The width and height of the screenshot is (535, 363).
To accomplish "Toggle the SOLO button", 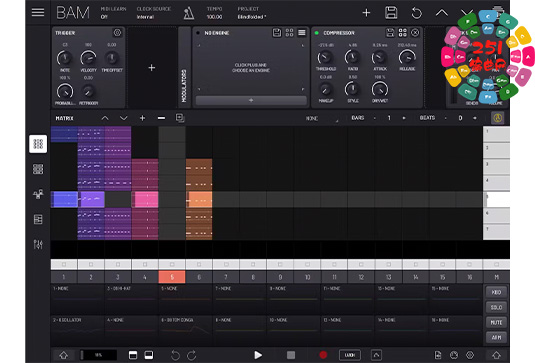I will [x=496, y=307].
